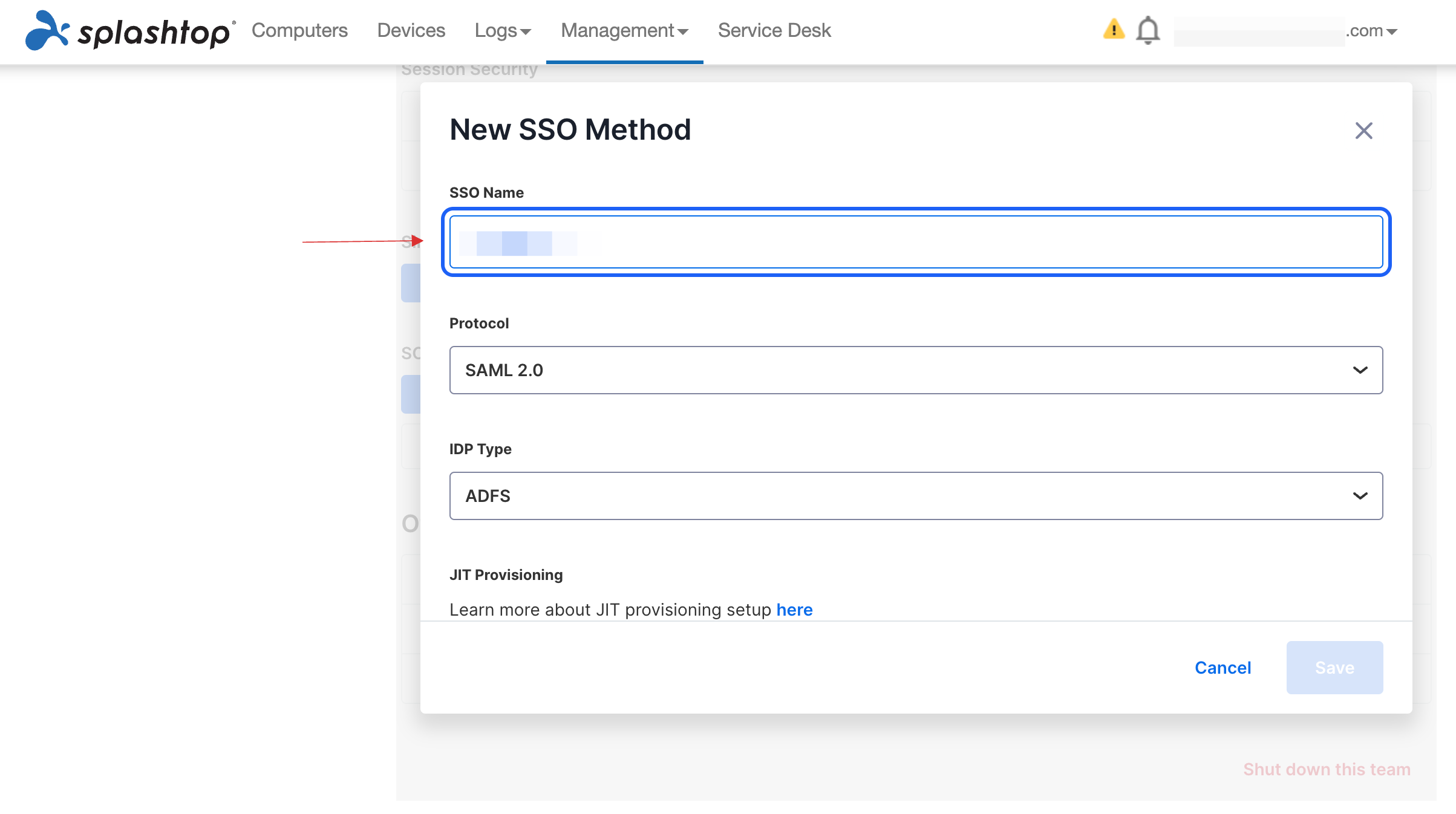Click the Devices navigation icon
Screen dimensions: 1456x814
tap(411, 30)
